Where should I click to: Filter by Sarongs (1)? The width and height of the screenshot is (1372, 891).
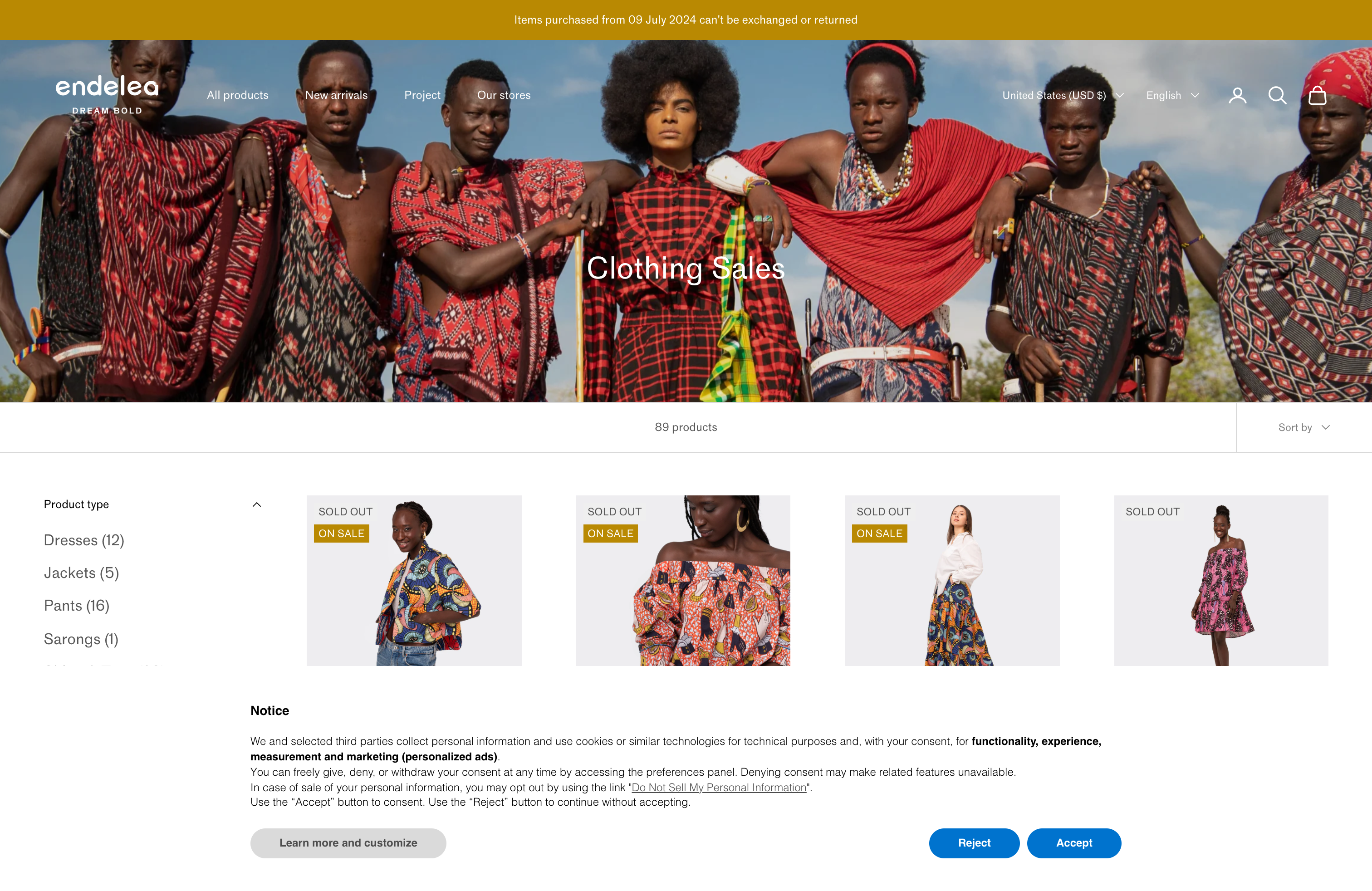click(81, 639)
